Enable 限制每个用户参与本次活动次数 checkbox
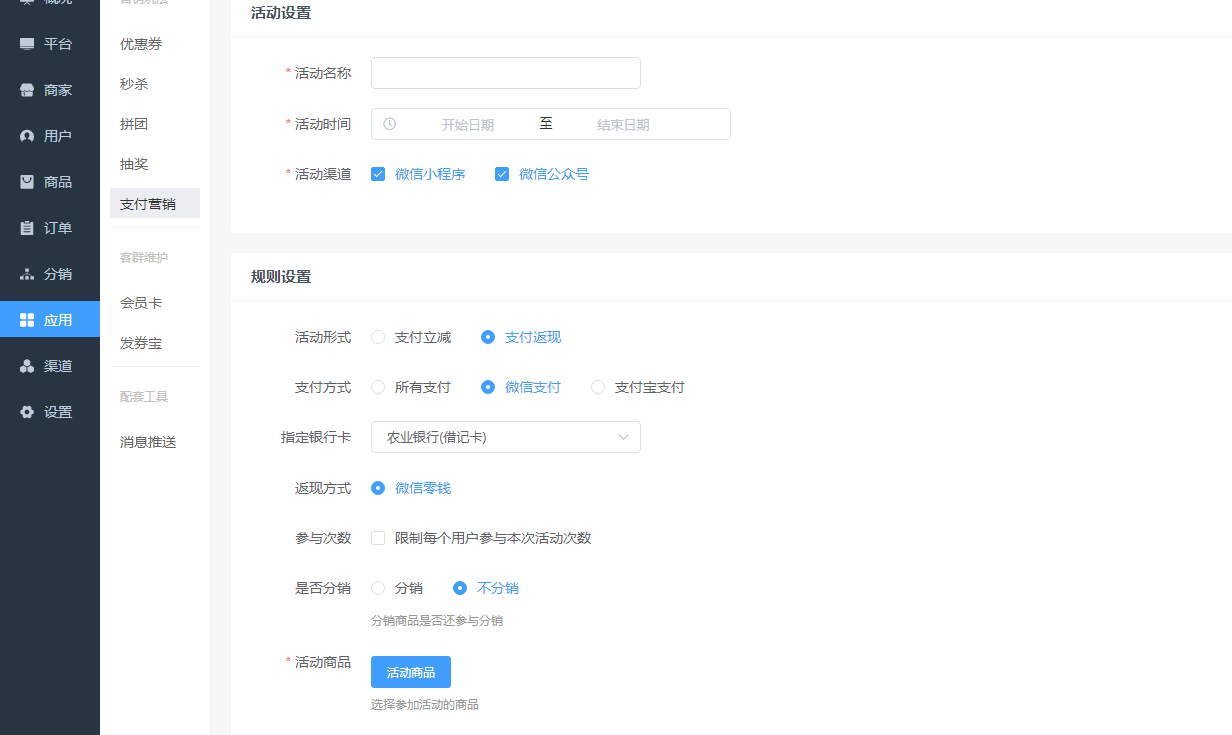 378,538
